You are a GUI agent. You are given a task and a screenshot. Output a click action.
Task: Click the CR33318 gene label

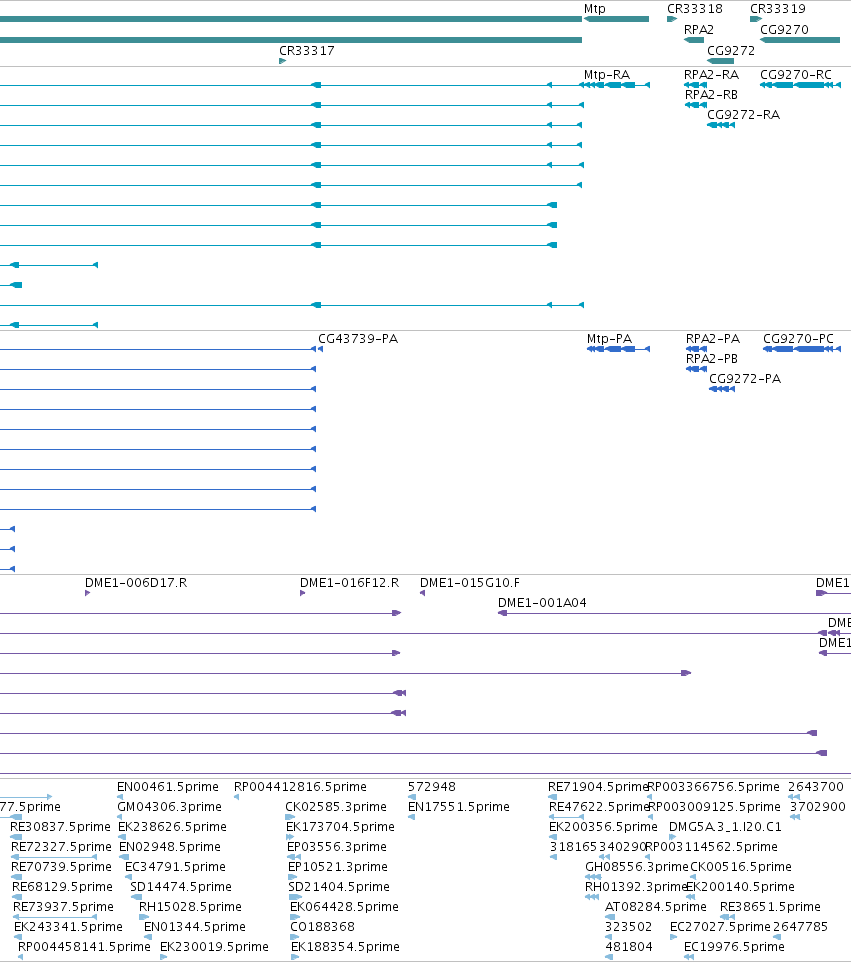[695, 9]
